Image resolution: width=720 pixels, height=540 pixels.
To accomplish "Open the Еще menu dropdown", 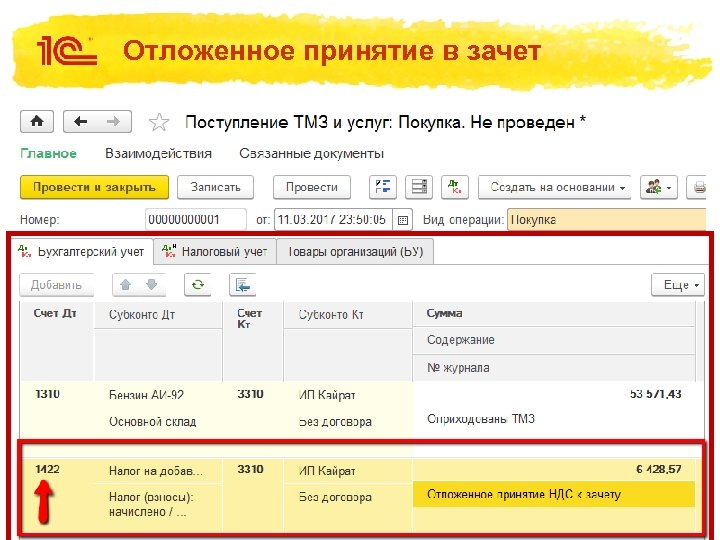I will pyautogui.click(x=678, y=285).
